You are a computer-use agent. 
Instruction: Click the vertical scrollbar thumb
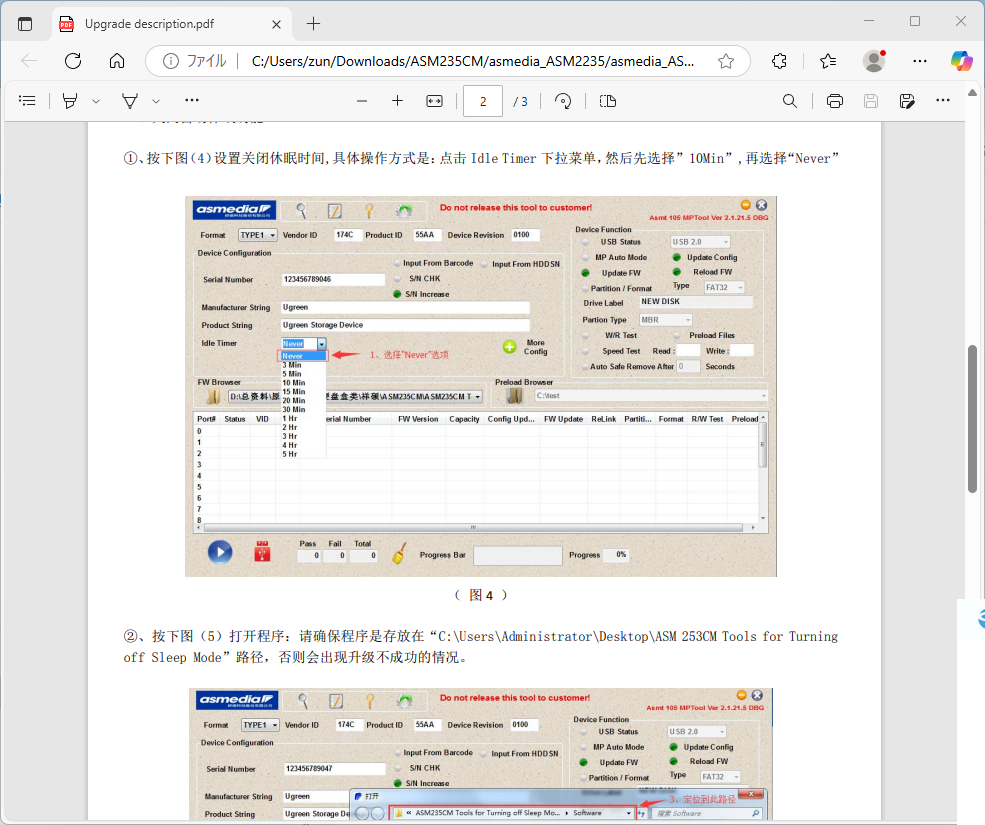click(972, 418)
